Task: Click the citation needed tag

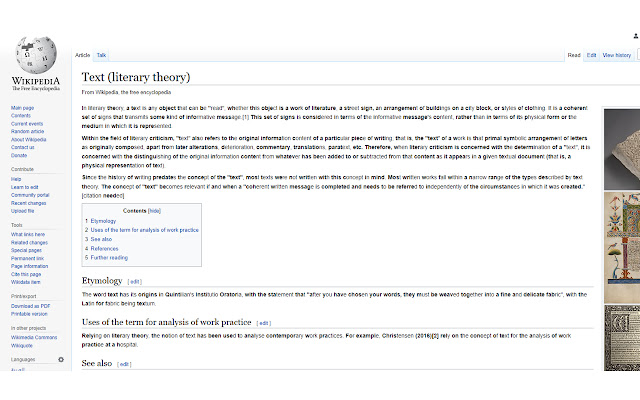Action: point(103,196)
